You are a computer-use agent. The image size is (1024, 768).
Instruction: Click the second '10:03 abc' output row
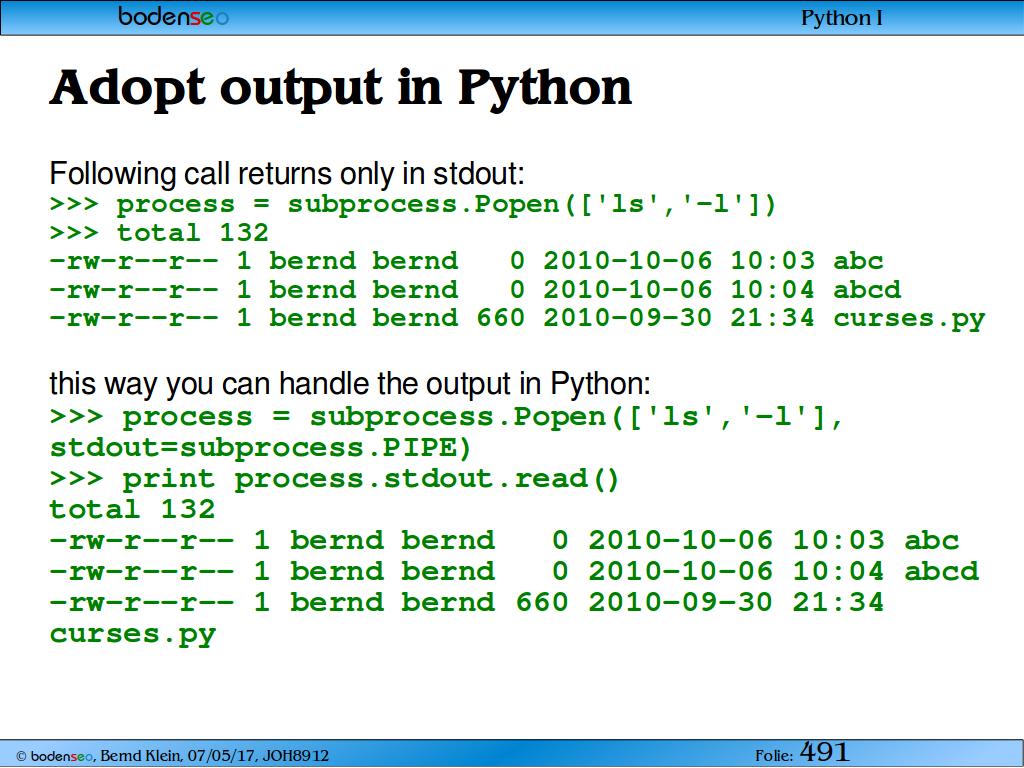pos(504,540)
